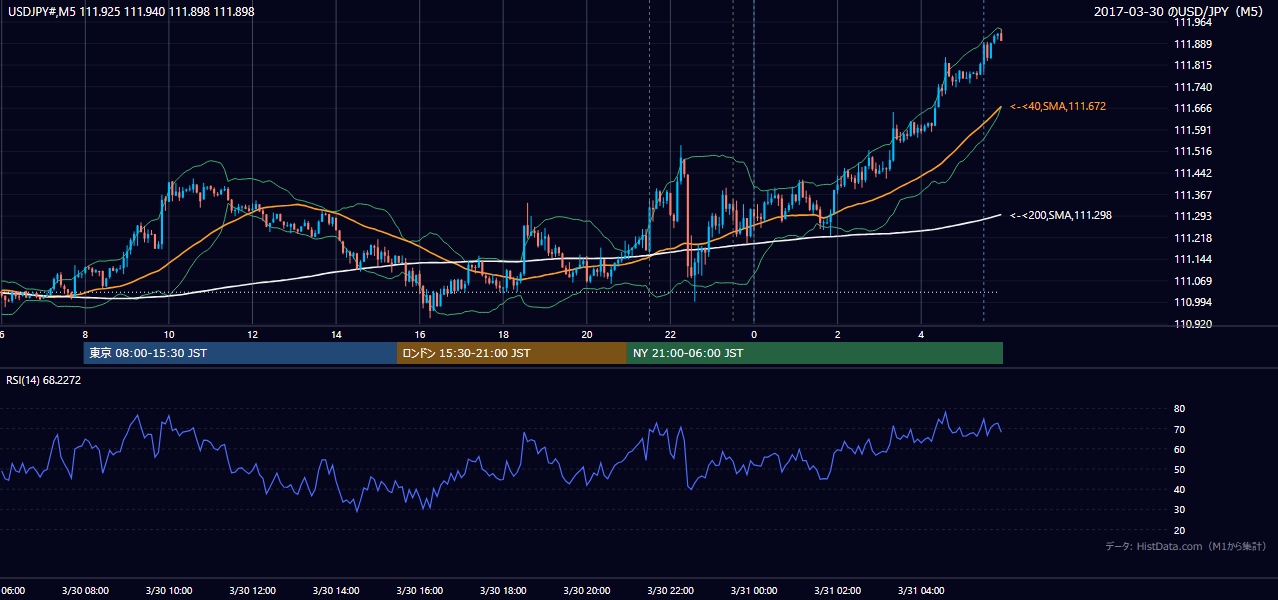Click the 3/31 04:00 time label
The width and height of the screenshot is (1278, 600).
pyautogui.click(x=920, y=591)
